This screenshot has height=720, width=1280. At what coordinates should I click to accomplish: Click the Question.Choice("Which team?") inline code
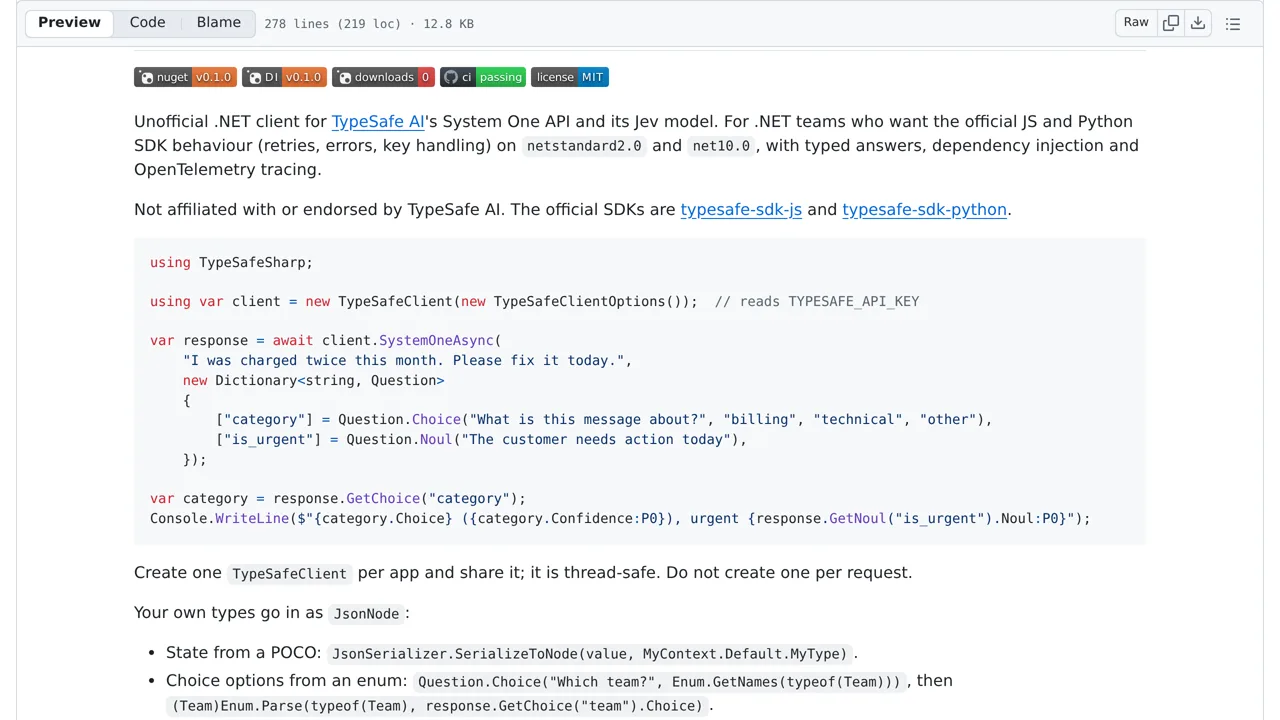pyautogui.click(x=659, y=682)
